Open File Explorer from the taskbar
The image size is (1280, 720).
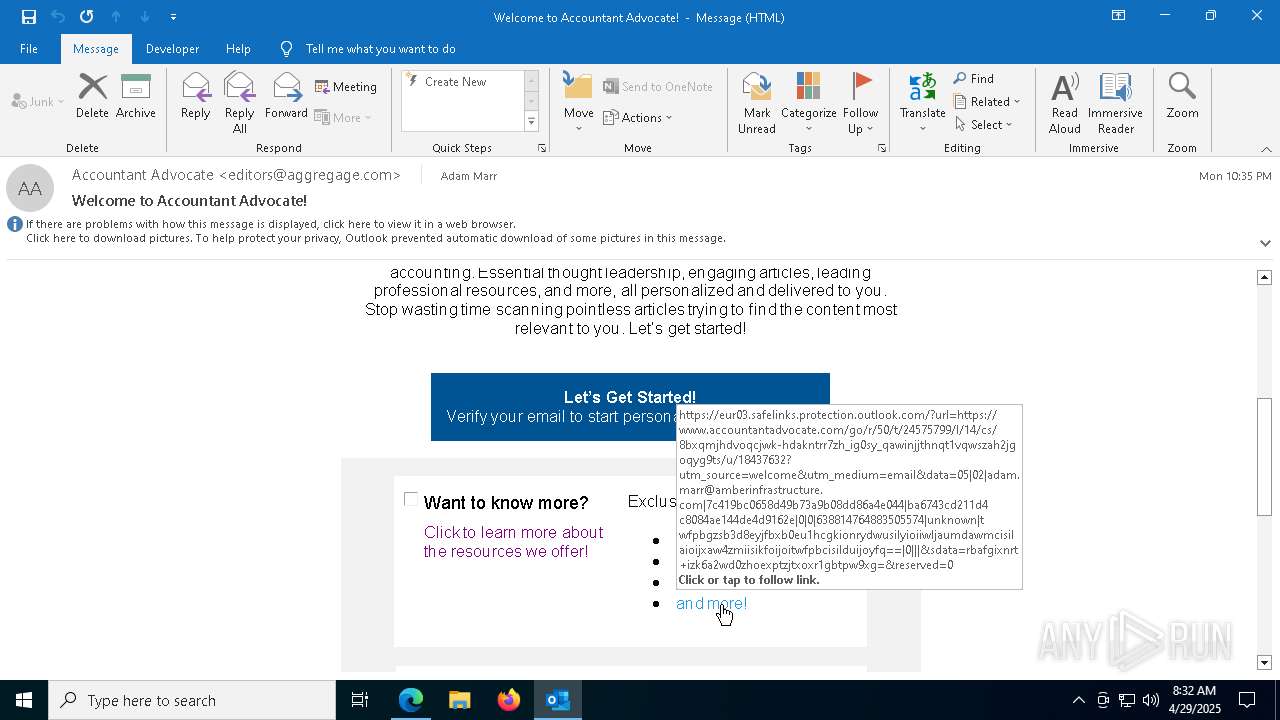click(460, 700)
